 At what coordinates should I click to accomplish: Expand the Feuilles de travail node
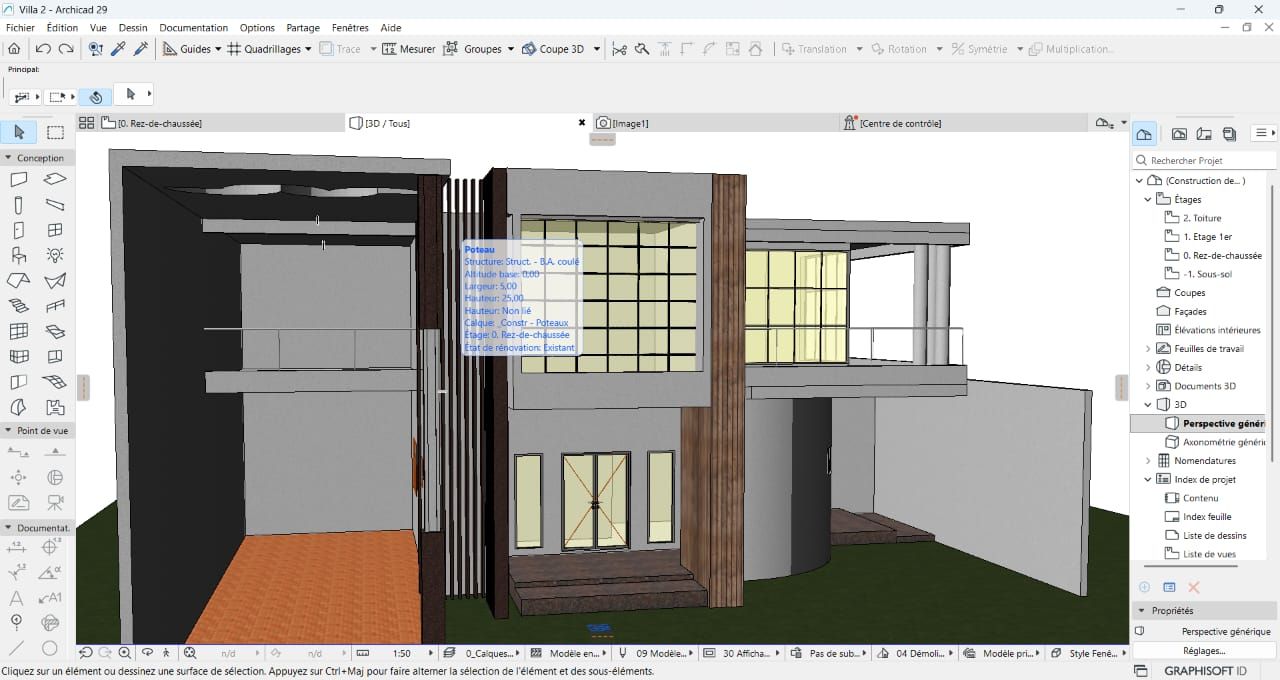tap(1148, 349)
